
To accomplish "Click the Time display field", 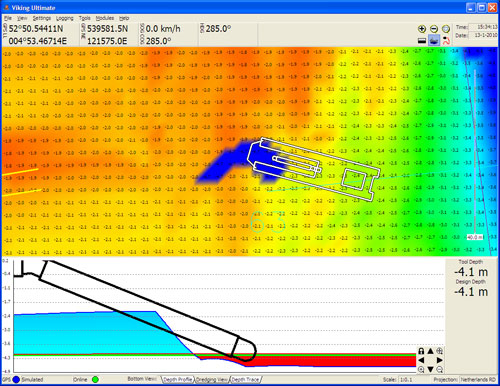I will point(483,27).
